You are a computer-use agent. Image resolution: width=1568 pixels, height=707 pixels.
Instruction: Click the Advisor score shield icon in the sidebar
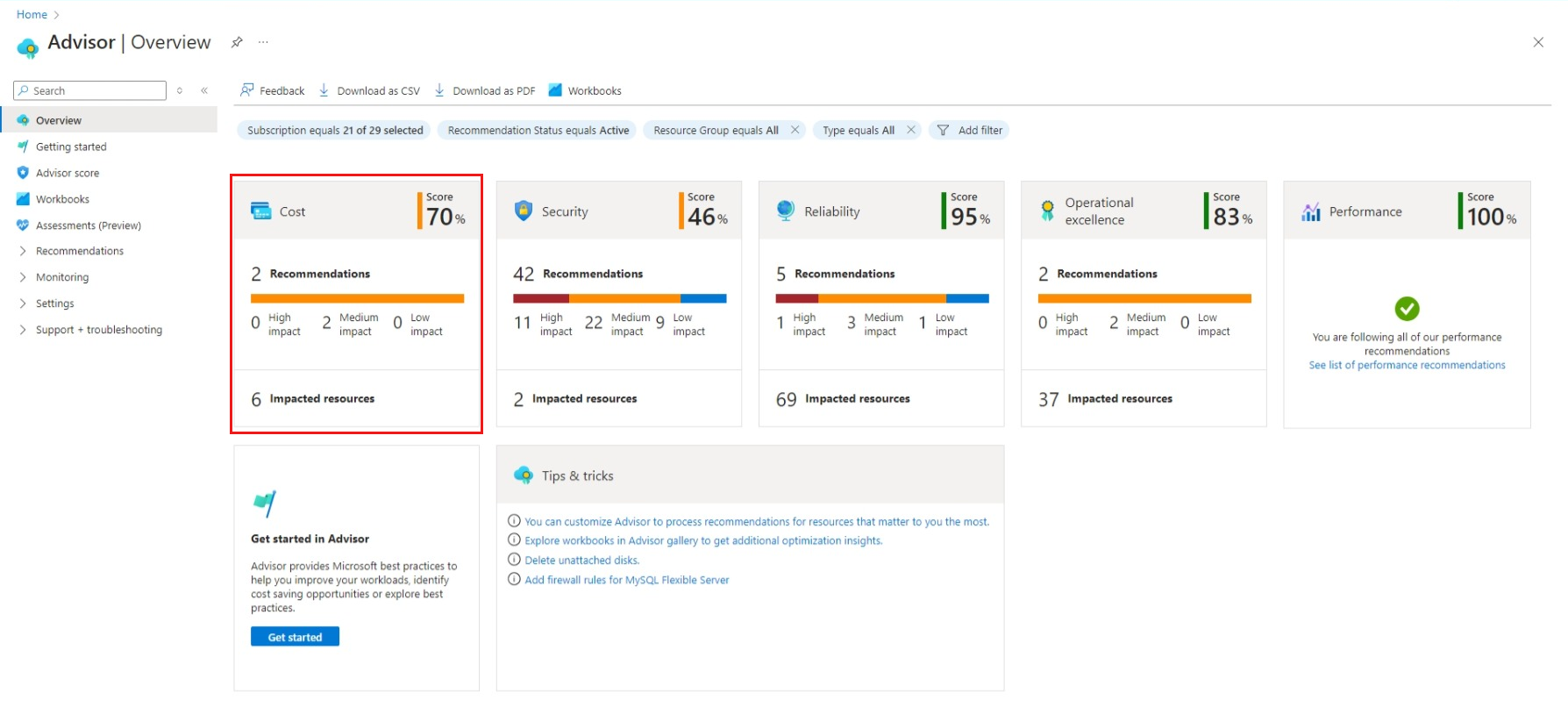tap(23, 173)
